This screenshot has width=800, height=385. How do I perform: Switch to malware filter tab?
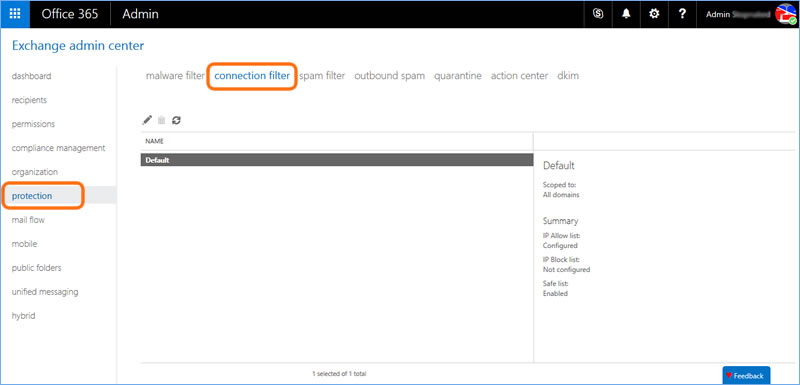(x=175, y=76)
